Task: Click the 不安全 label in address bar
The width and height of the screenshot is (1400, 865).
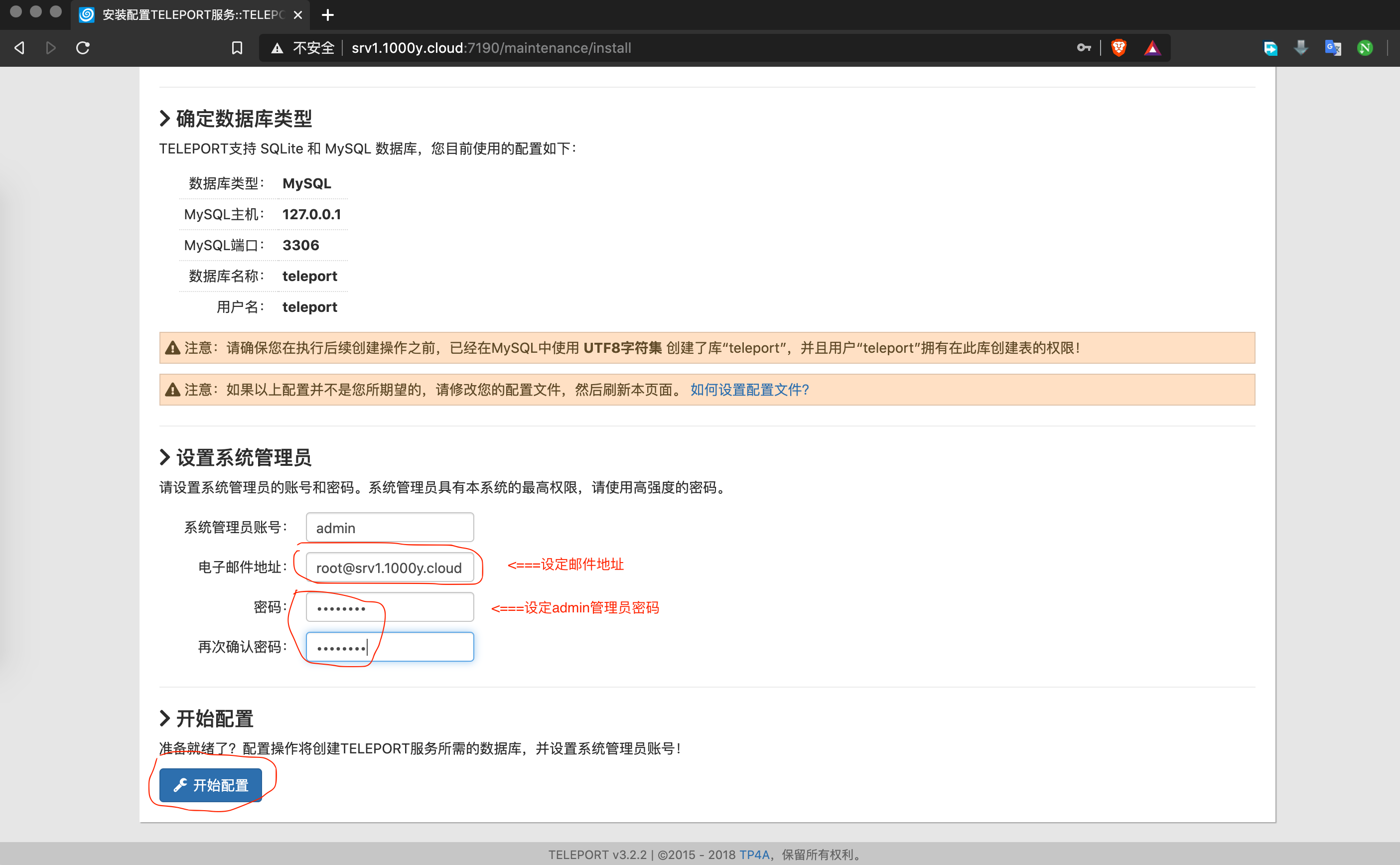Action: (x=313, y=48)
